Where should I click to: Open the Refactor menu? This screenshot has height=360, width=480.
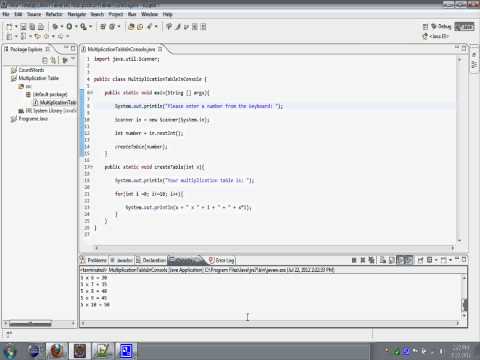coord(54,14)
